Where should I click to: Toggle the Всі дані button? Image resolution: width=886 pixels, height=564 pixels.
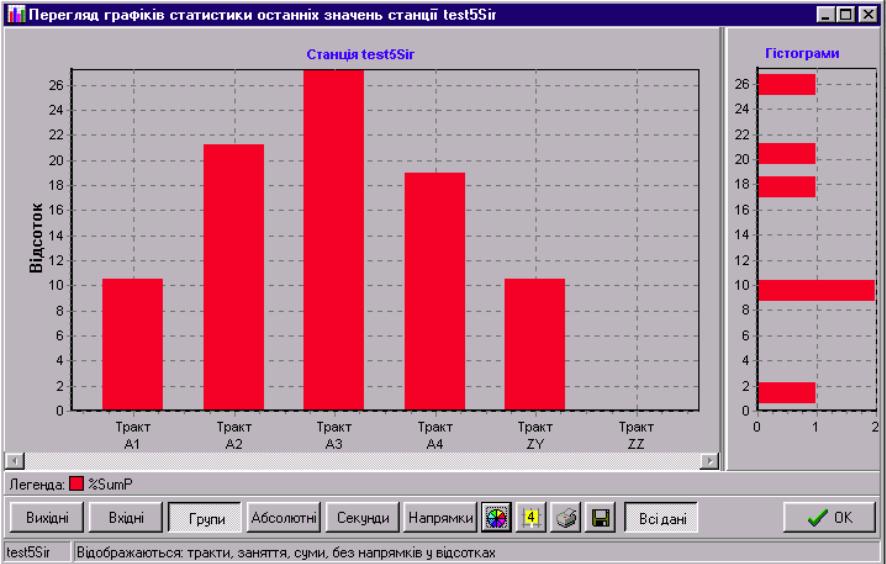[x=662, y=517]
